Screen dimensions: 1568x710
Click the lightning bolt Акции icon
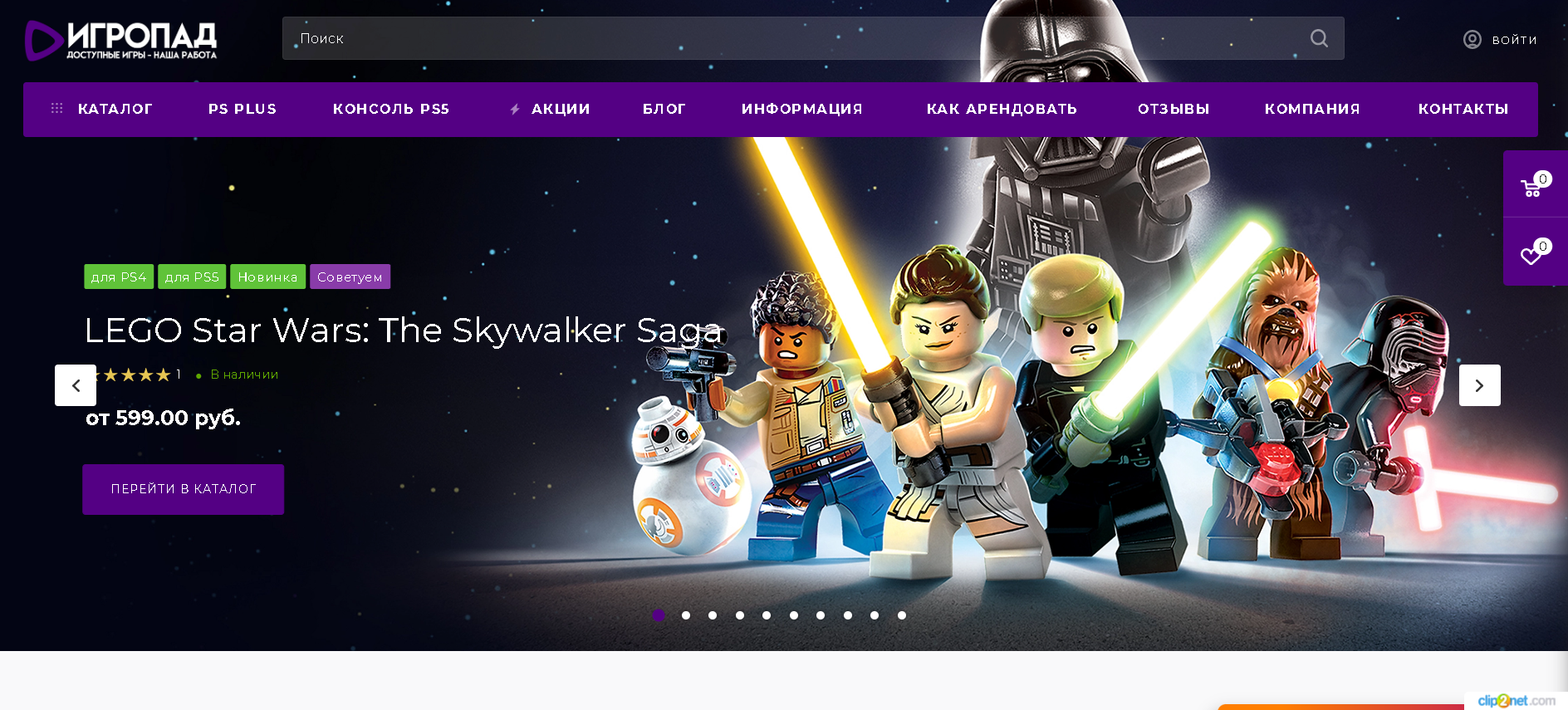tap(515, 109)
